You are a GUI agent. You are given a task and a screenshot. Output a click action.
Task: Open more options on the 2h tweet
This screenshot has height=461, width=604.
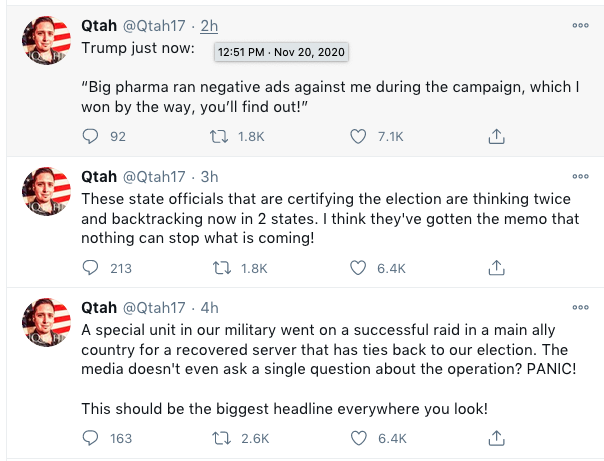(580, 25)
